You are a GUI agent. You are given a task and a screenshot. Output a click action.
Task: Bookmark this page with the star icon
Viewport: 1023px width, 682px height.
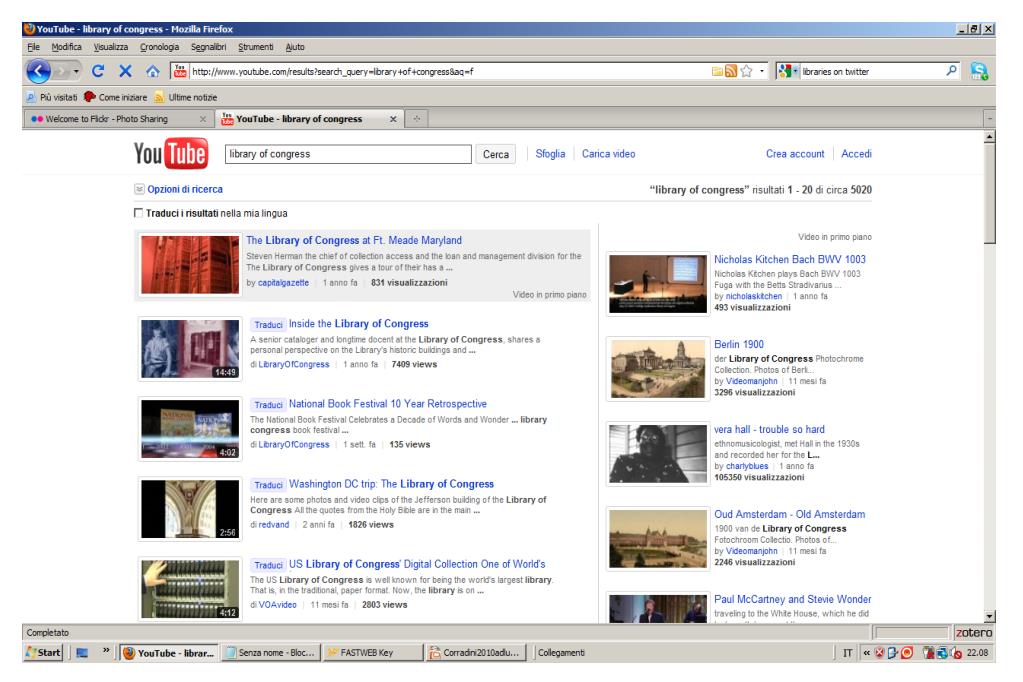tap(747, 71)
